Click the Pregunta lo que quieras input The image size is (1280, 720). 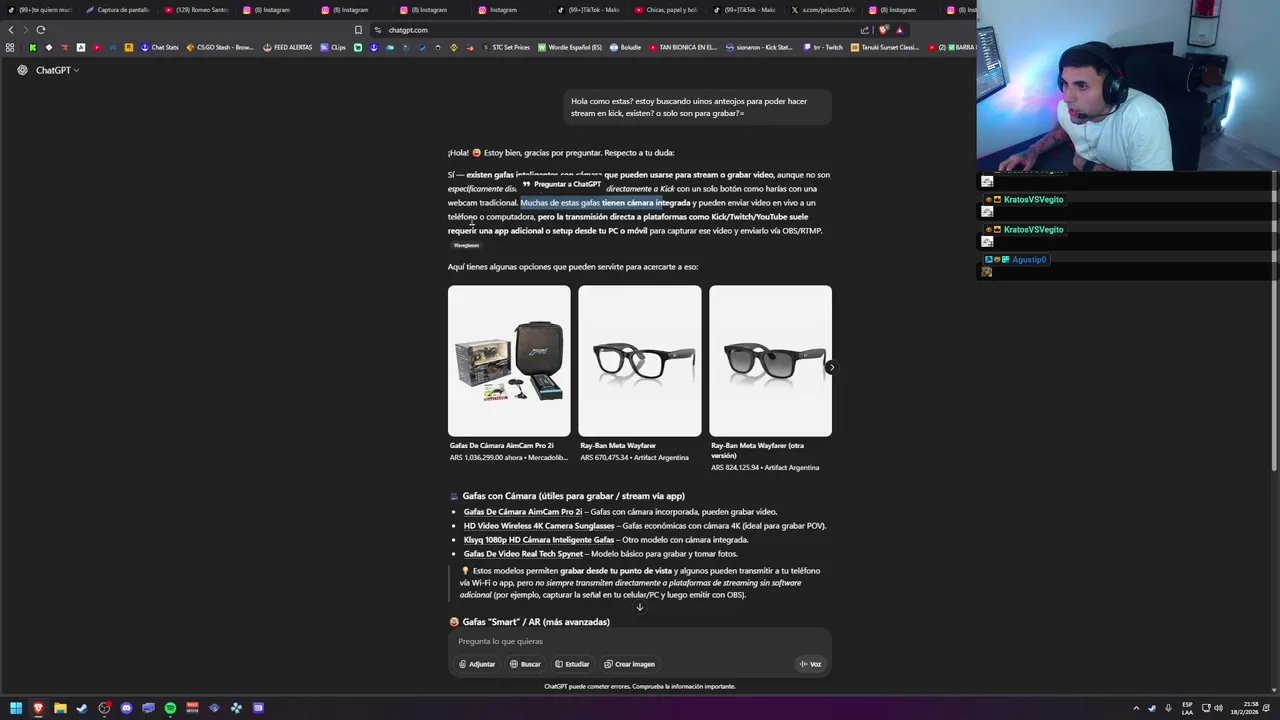tap(640, 641)
